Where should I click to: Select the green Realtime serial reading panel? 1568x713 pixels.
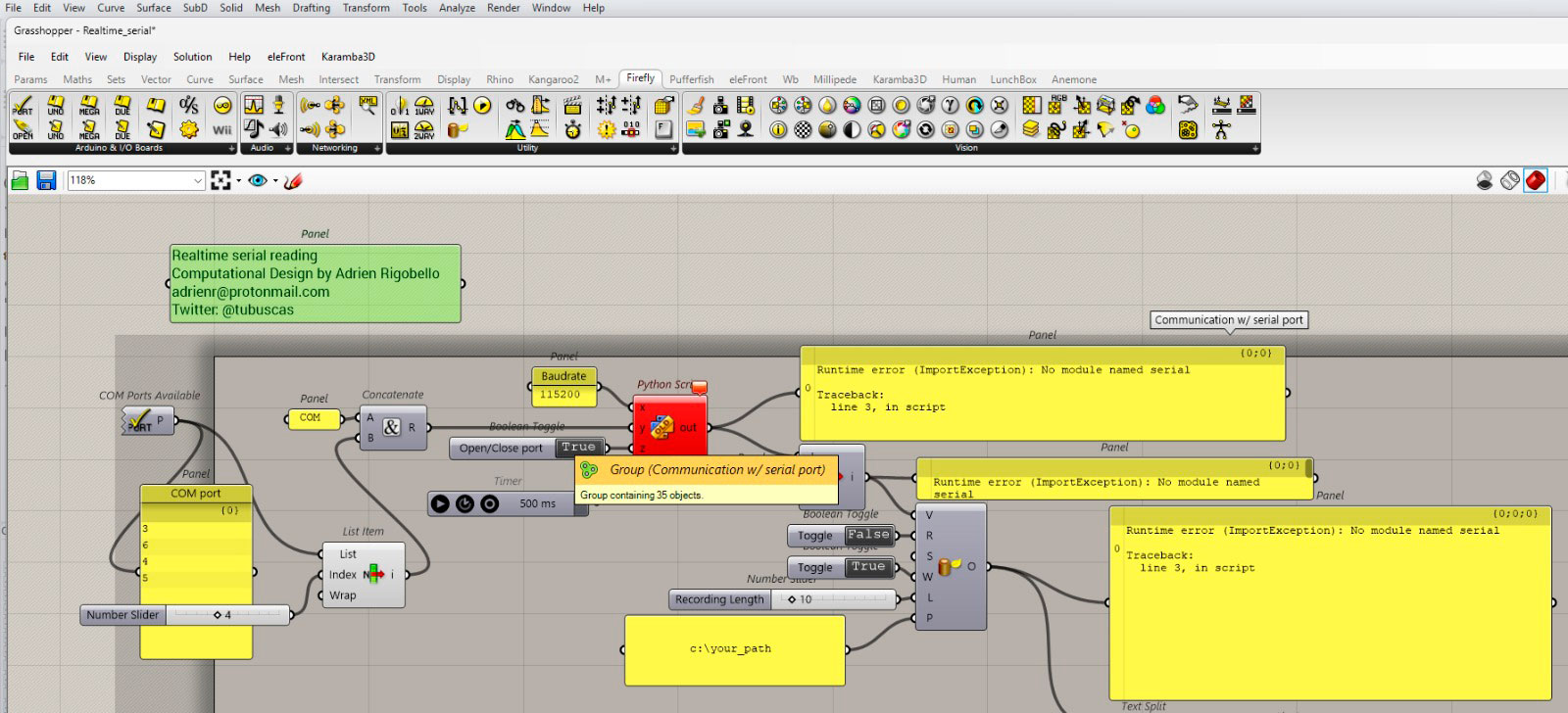pos(315,283)
